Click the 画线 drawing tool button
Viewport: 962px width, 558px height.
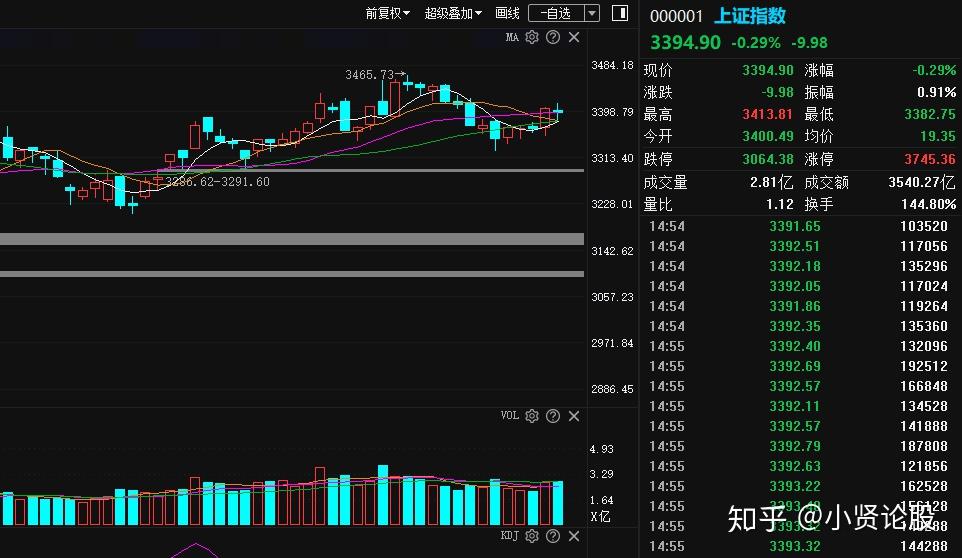tap(507, 13)
